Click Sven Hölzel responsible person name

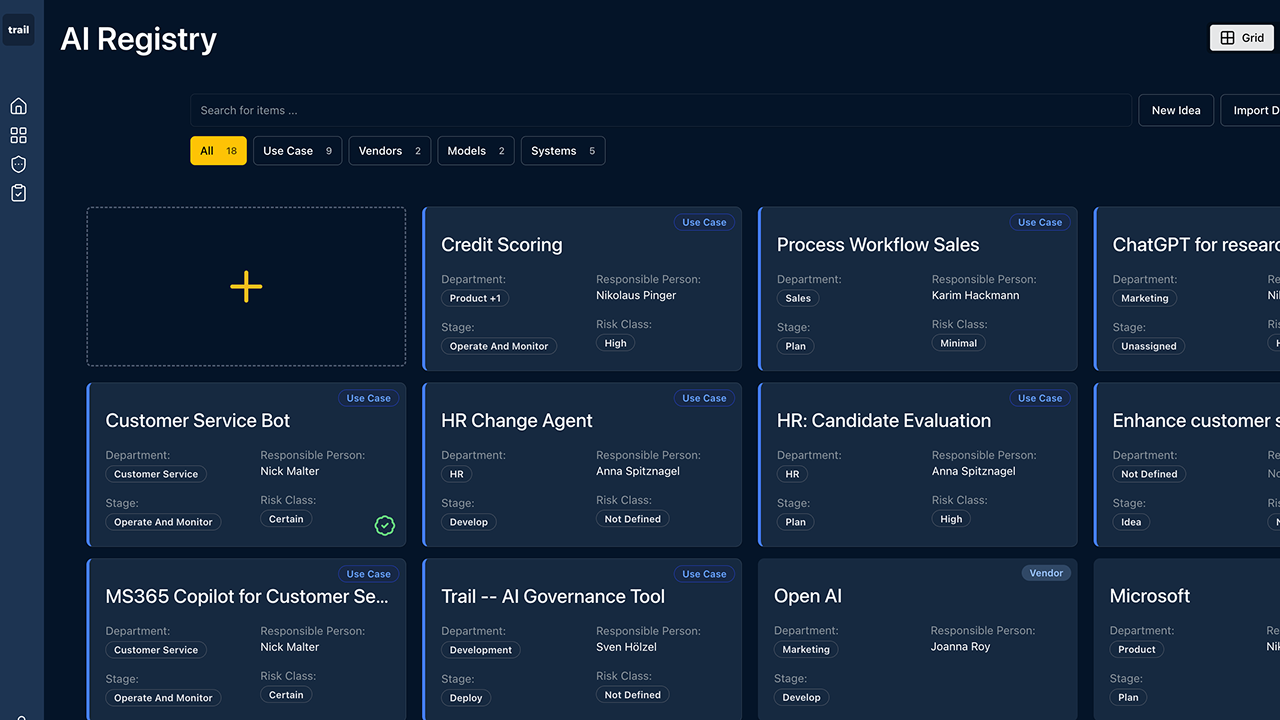coord(626,647)
